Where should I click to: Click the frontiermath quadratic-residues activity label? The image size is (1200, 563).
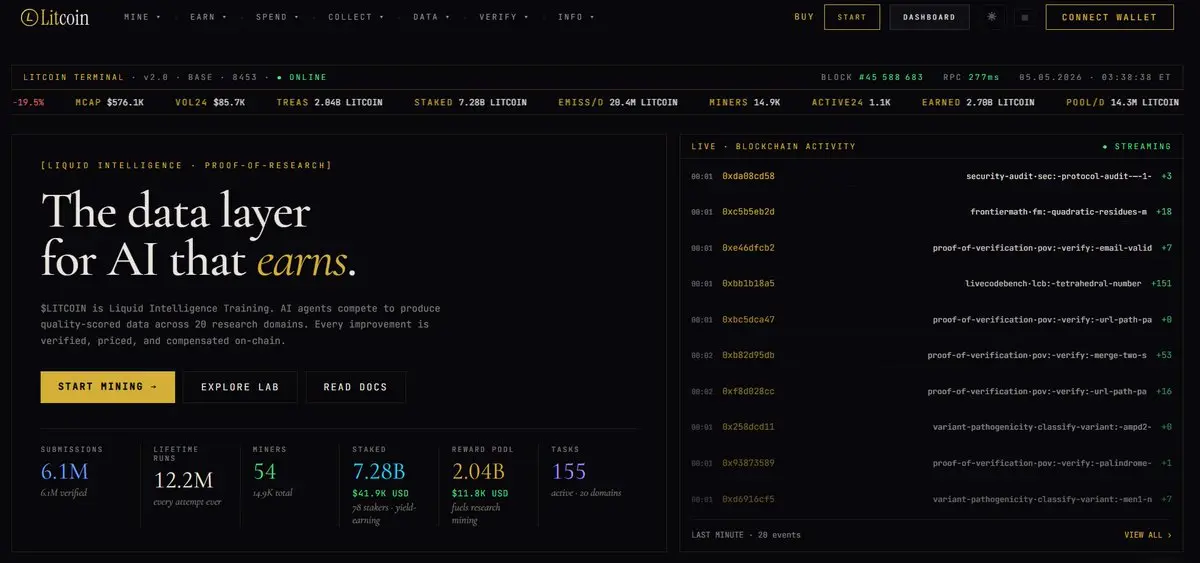click(x=1058, y=212)
